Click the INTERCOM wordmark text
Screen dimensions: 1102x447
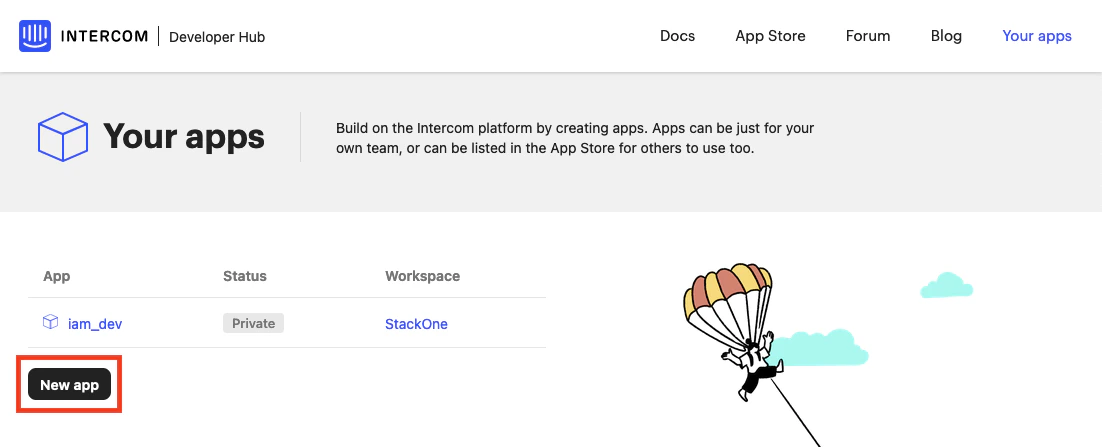click(x=105, y=36)
